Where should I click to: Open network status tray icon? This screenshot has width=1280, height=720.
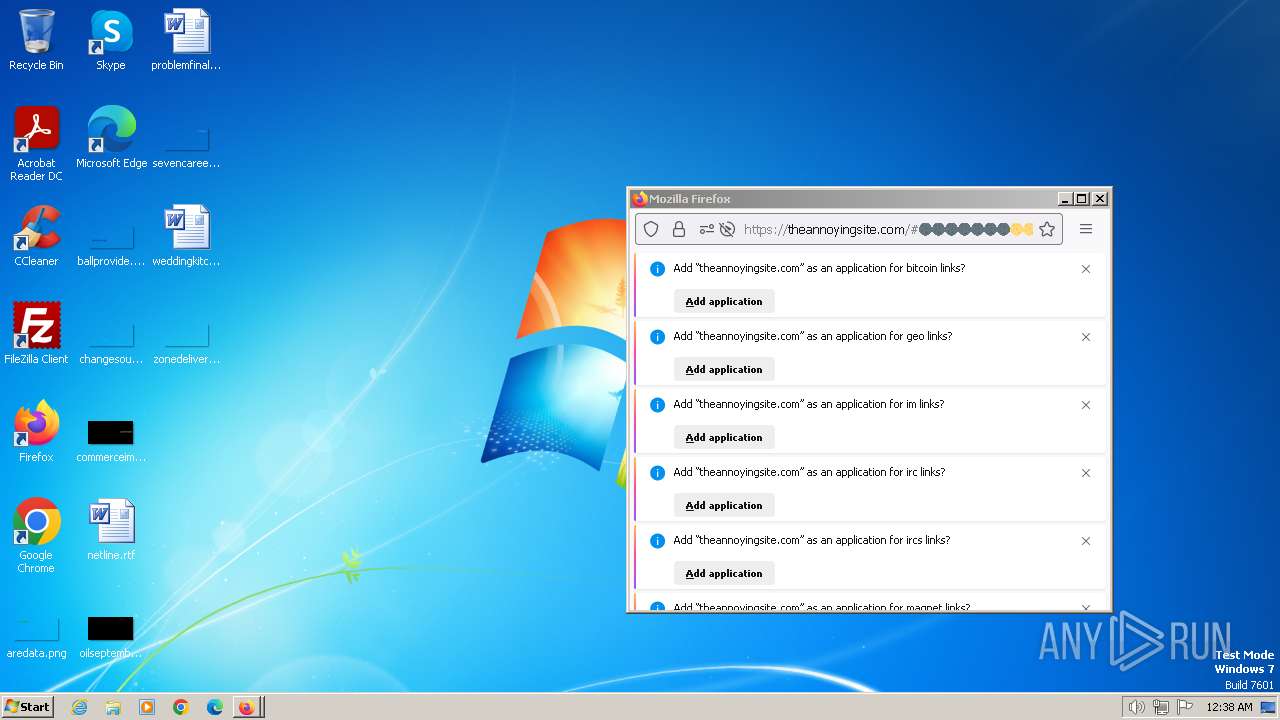[1161, 707]
